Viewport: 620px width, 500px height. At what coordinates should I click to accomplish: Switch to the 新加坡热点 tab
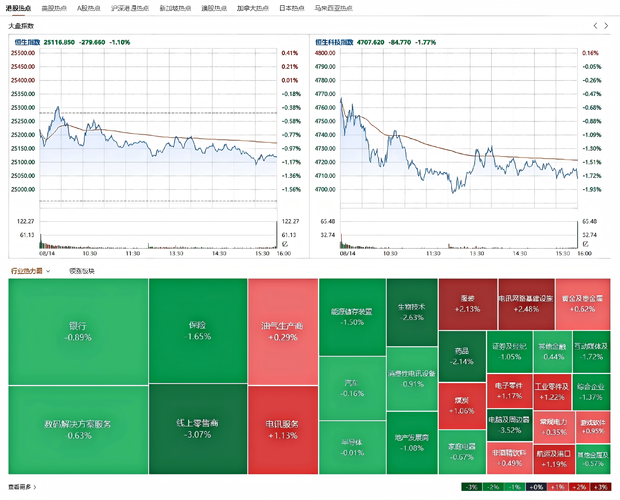point(176,8)
